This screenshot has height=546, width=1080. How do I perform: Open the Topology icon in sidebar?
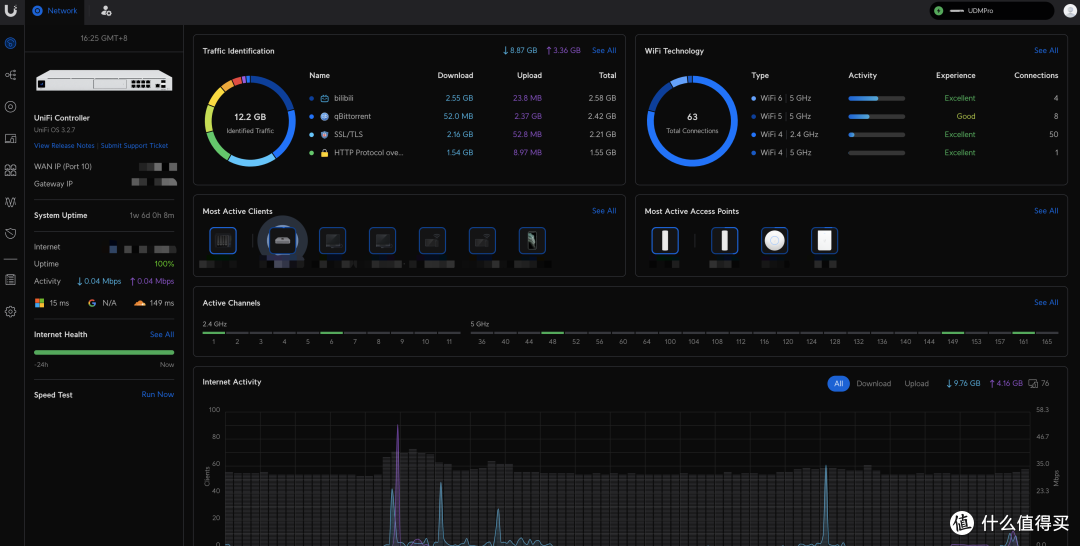click(x=10, y=75)
